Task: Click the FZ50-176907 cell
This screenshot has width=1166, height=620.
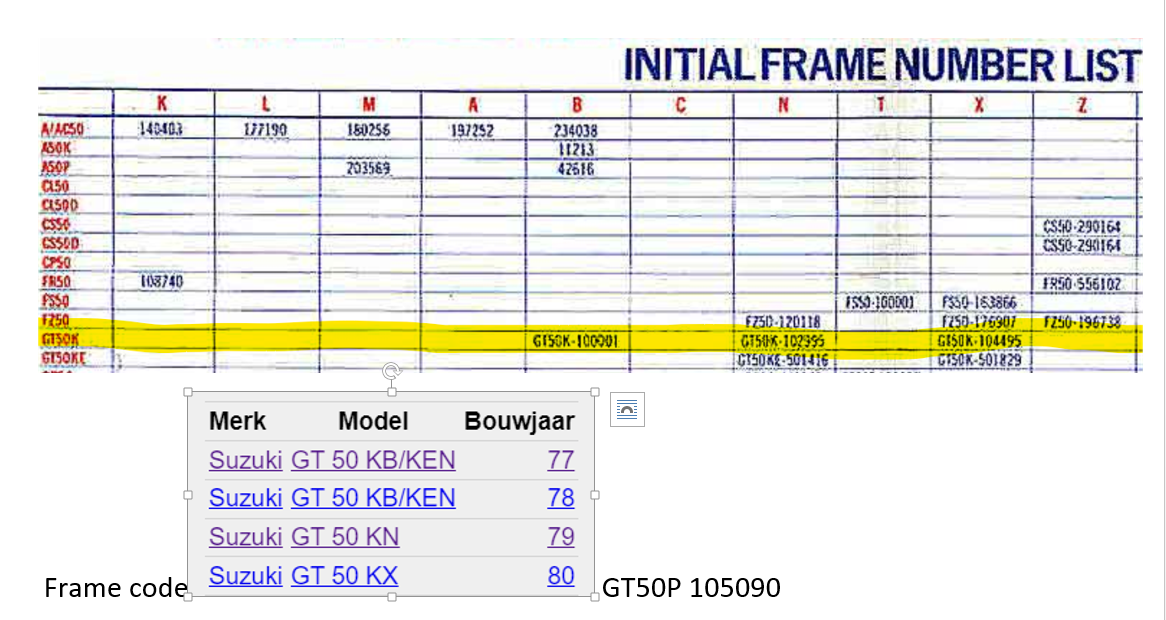Action: (979, 322)
